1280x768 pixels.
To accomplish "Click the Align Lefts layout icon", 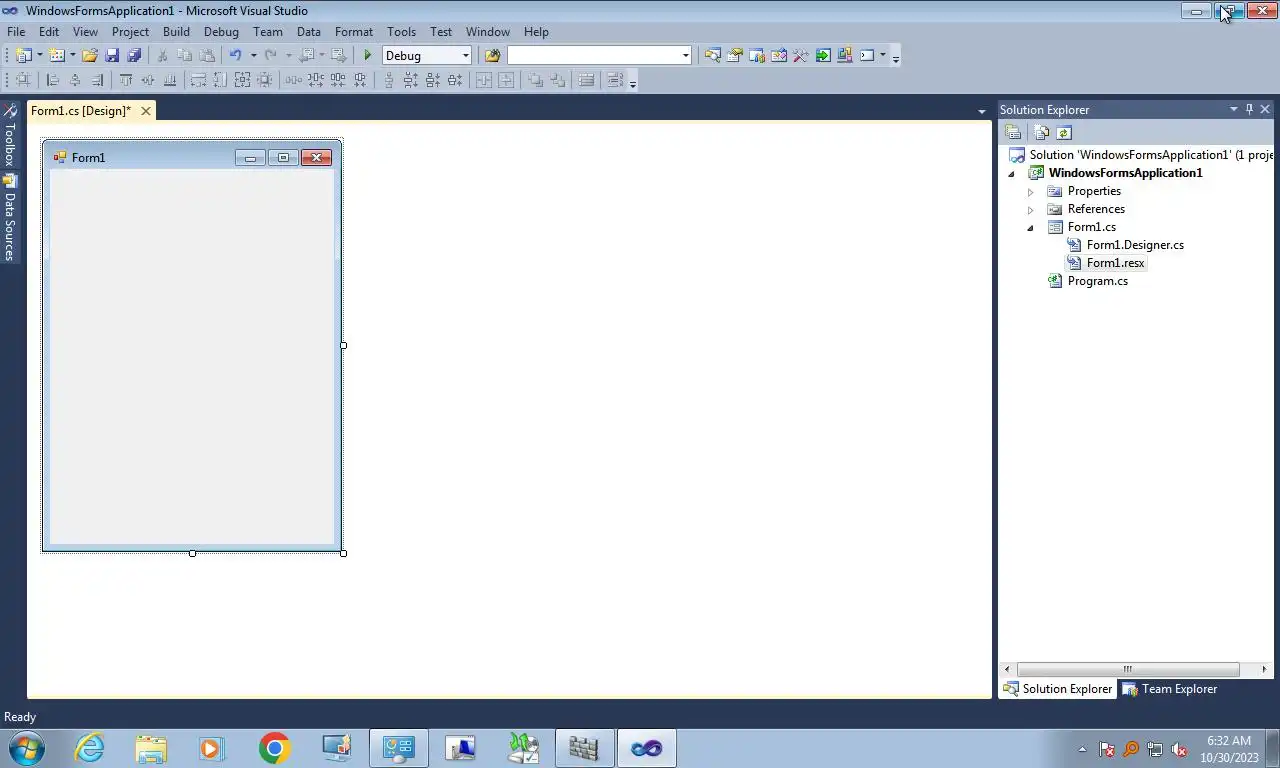I will 53,80.
